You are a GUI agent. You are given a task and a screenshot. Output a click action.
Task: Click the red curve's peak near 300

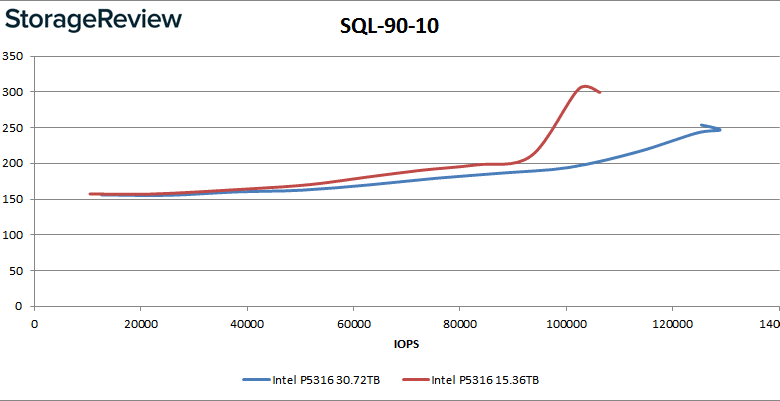(x=585, y=87)
